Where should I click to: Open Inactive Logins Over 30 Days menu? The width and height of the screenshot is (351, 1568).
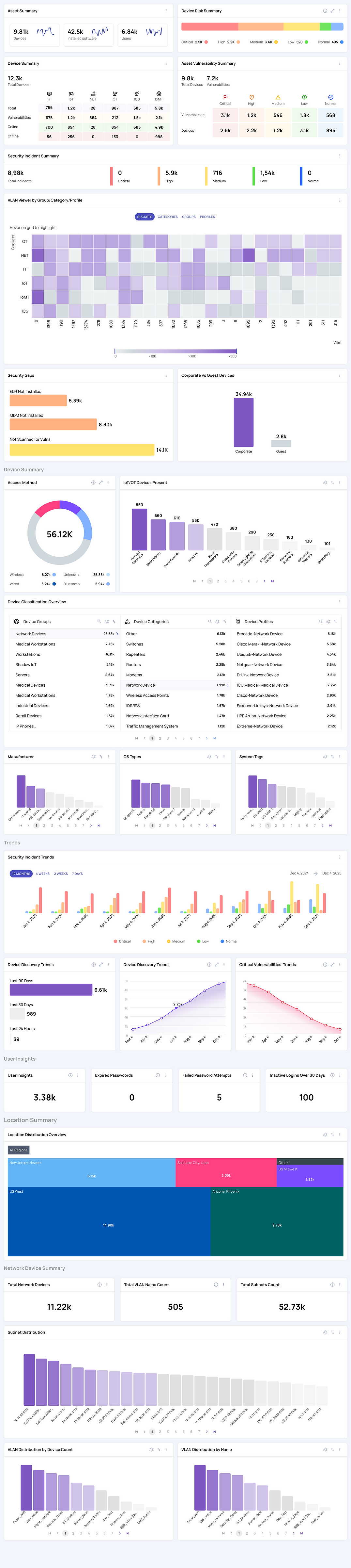340,1076
